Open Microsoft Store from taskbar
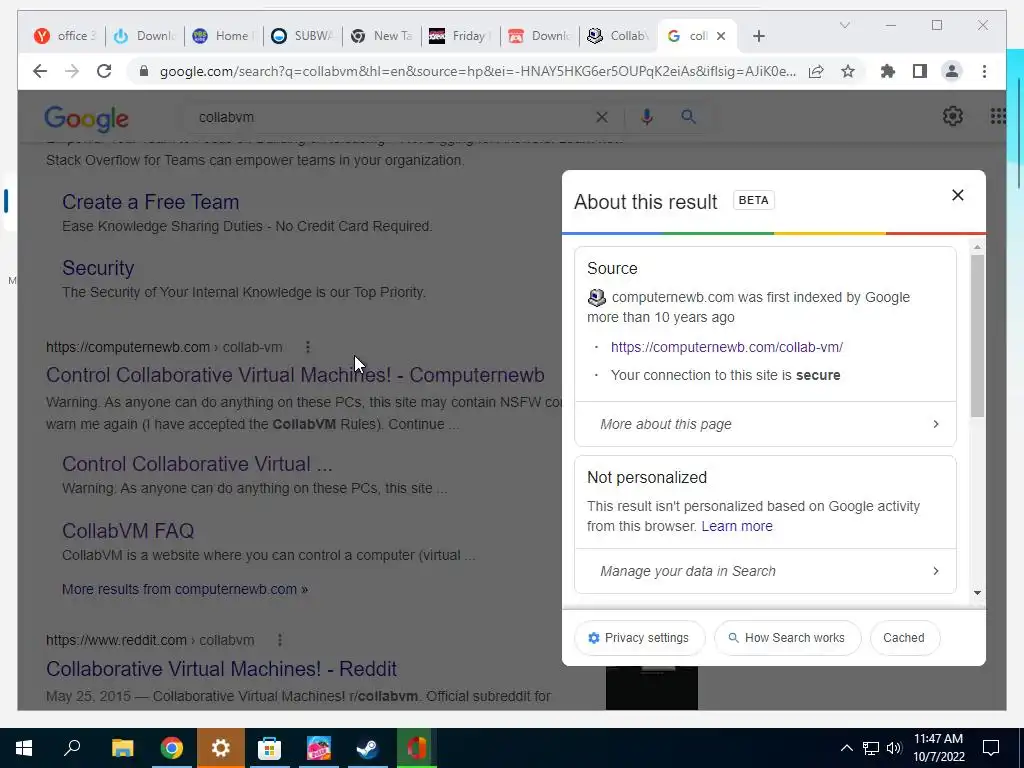This screenshot has width=1024, height=768. coord(269,748)
